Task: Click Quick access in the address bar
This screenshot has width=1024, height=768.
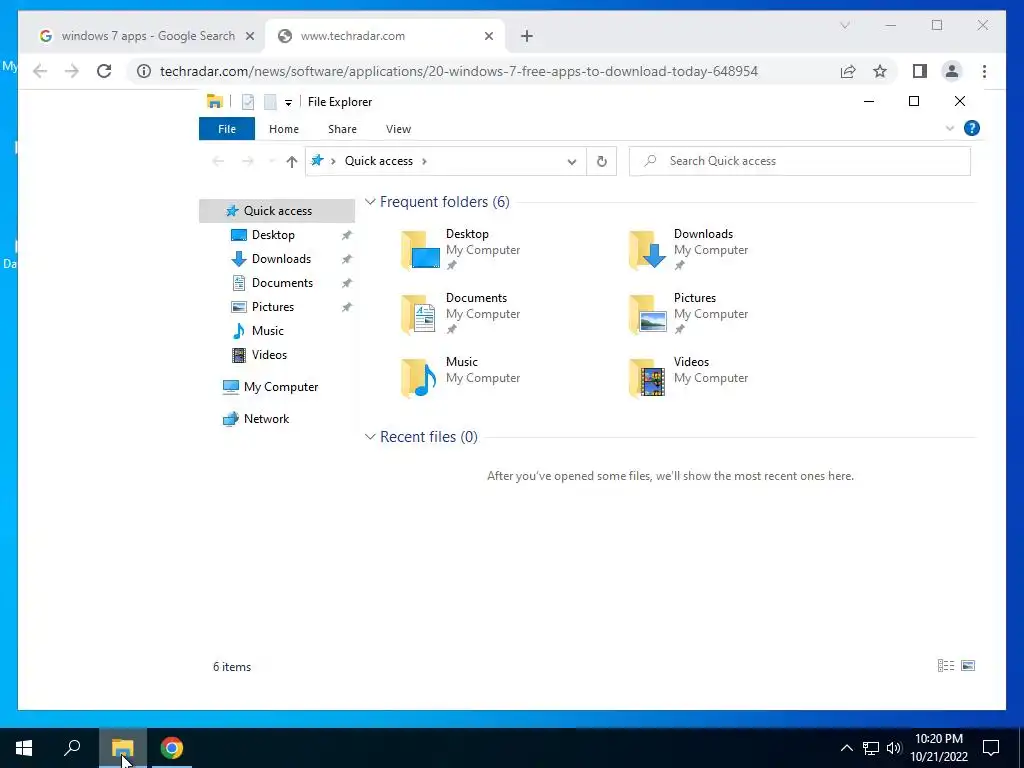Action: (379, 161)
